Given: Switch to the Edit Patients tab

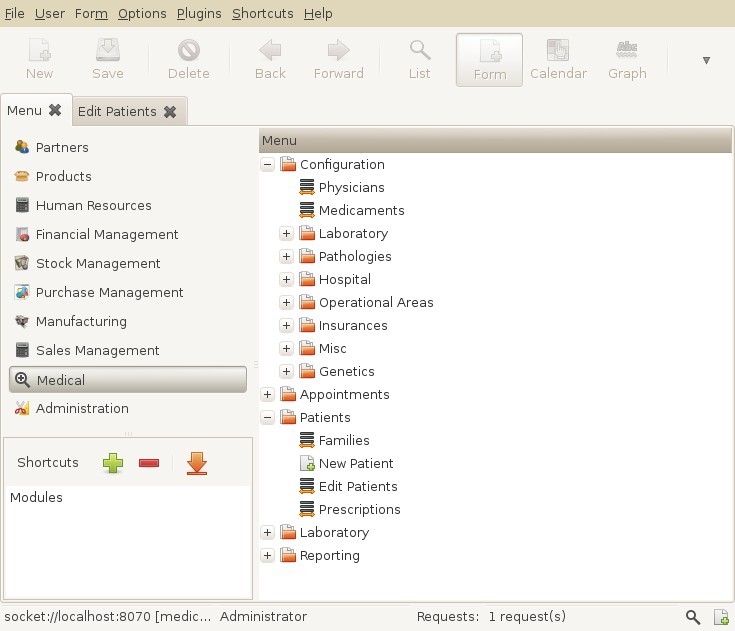Looking at the screenshot, I should point(117,112).
